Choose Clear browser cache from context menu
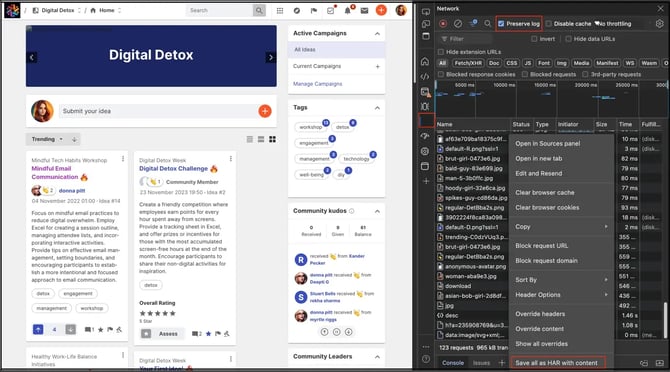This screenshot has width=670, height=372. click(x=545, y=193)
